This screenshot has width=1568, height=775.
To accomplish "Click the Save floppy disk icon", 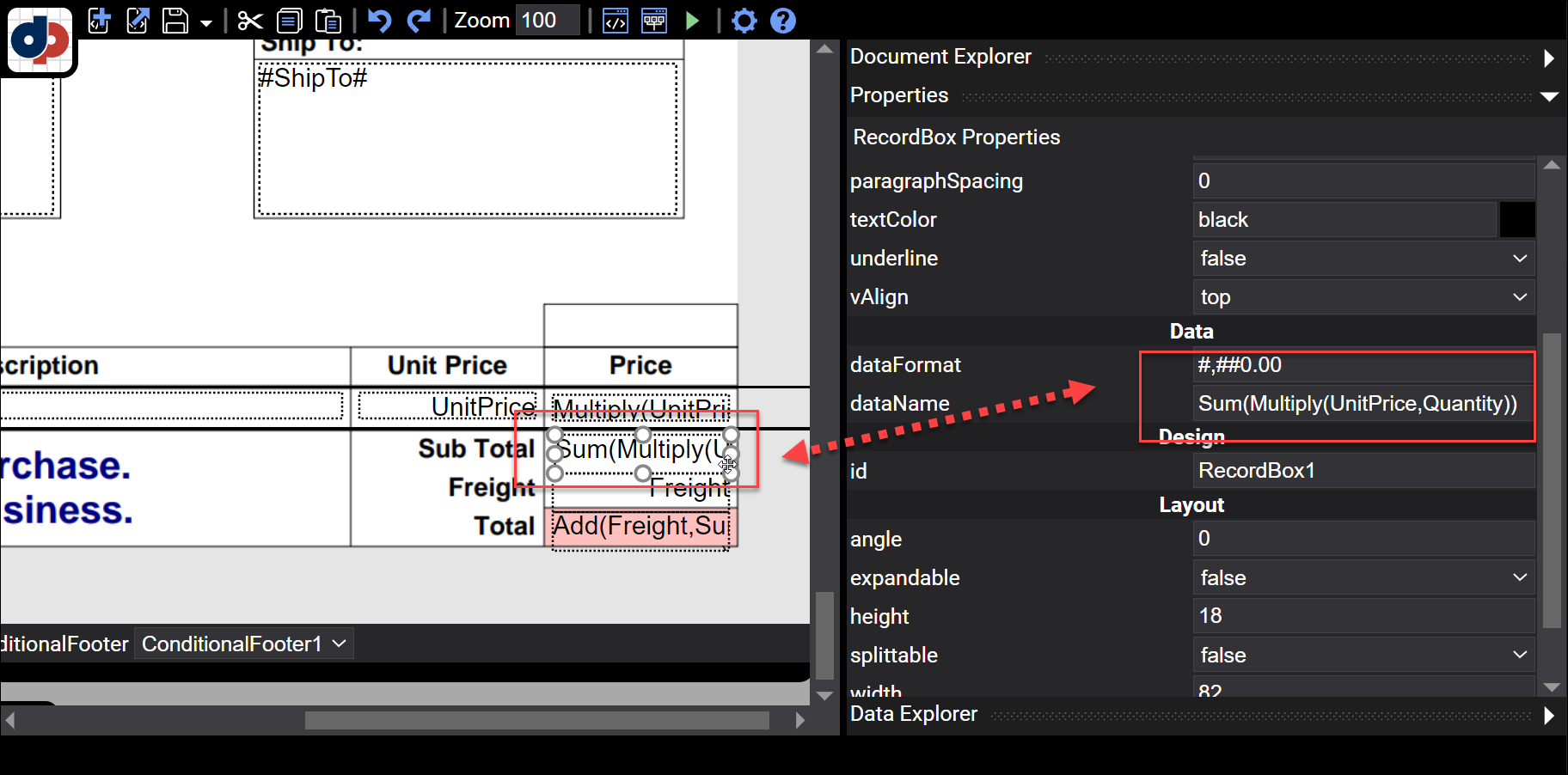I will tap(175, 20).
